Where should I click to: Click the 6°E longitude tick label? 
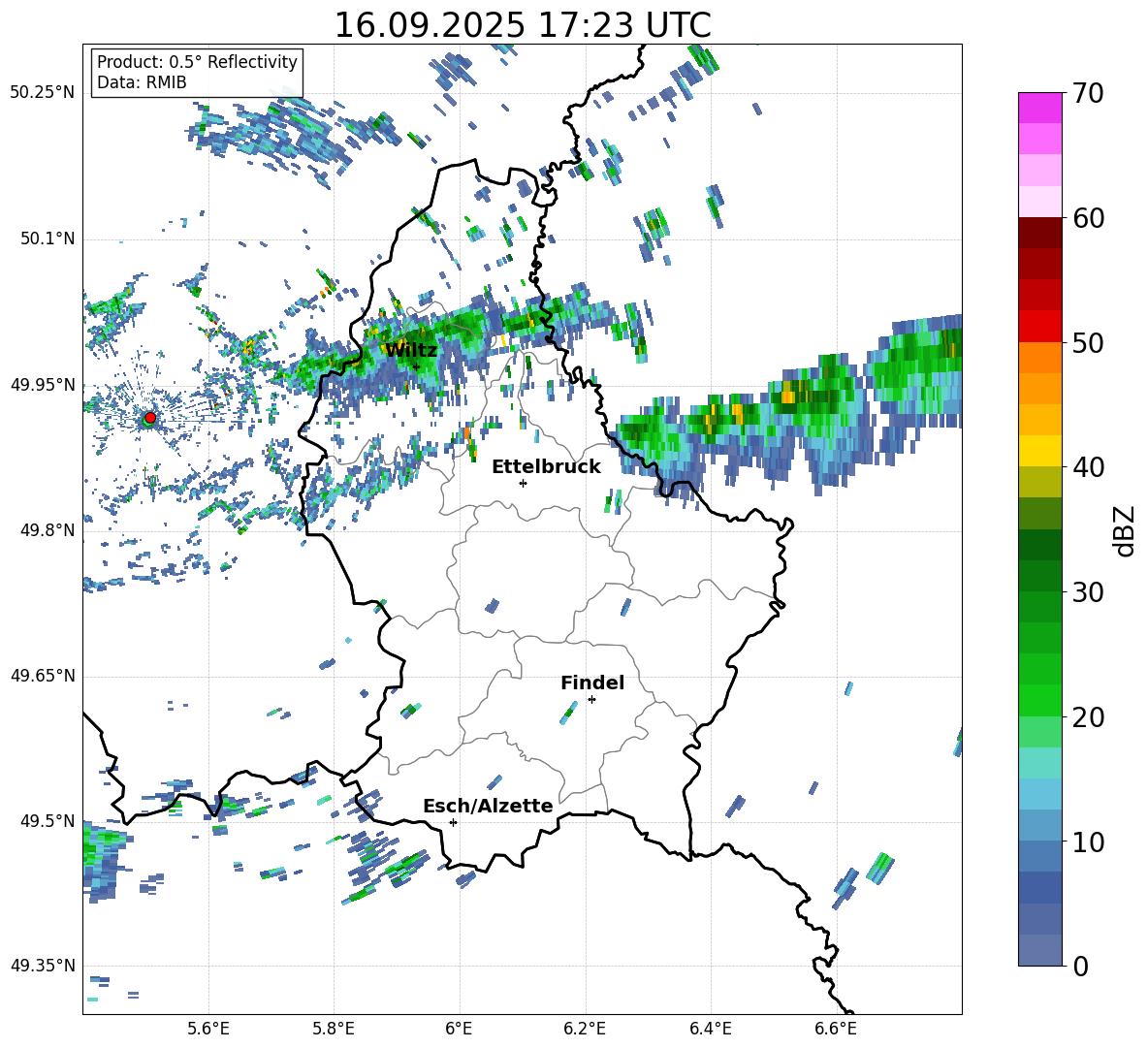coord(459,1029)
